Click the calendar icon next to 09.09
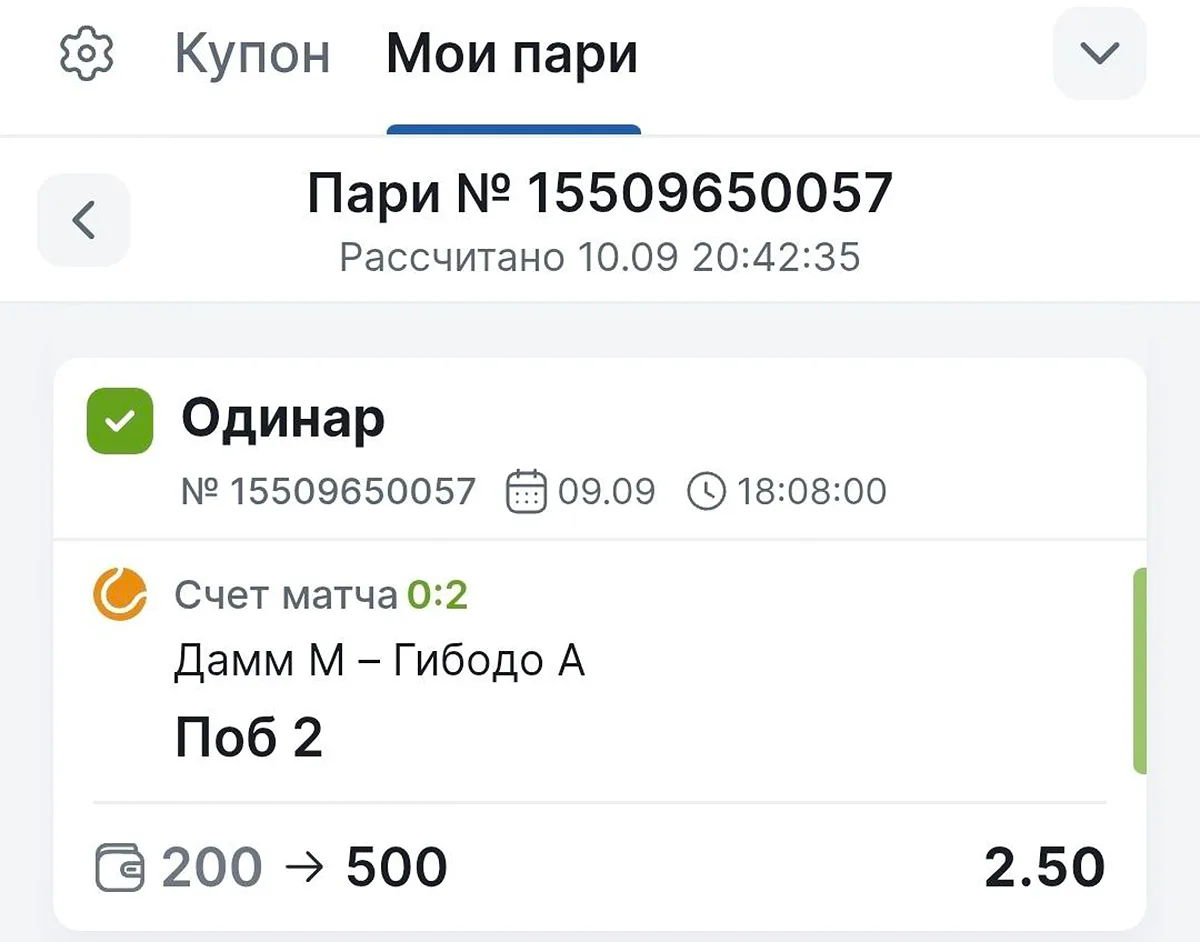The image size is (1200, 942). point(526,492)
